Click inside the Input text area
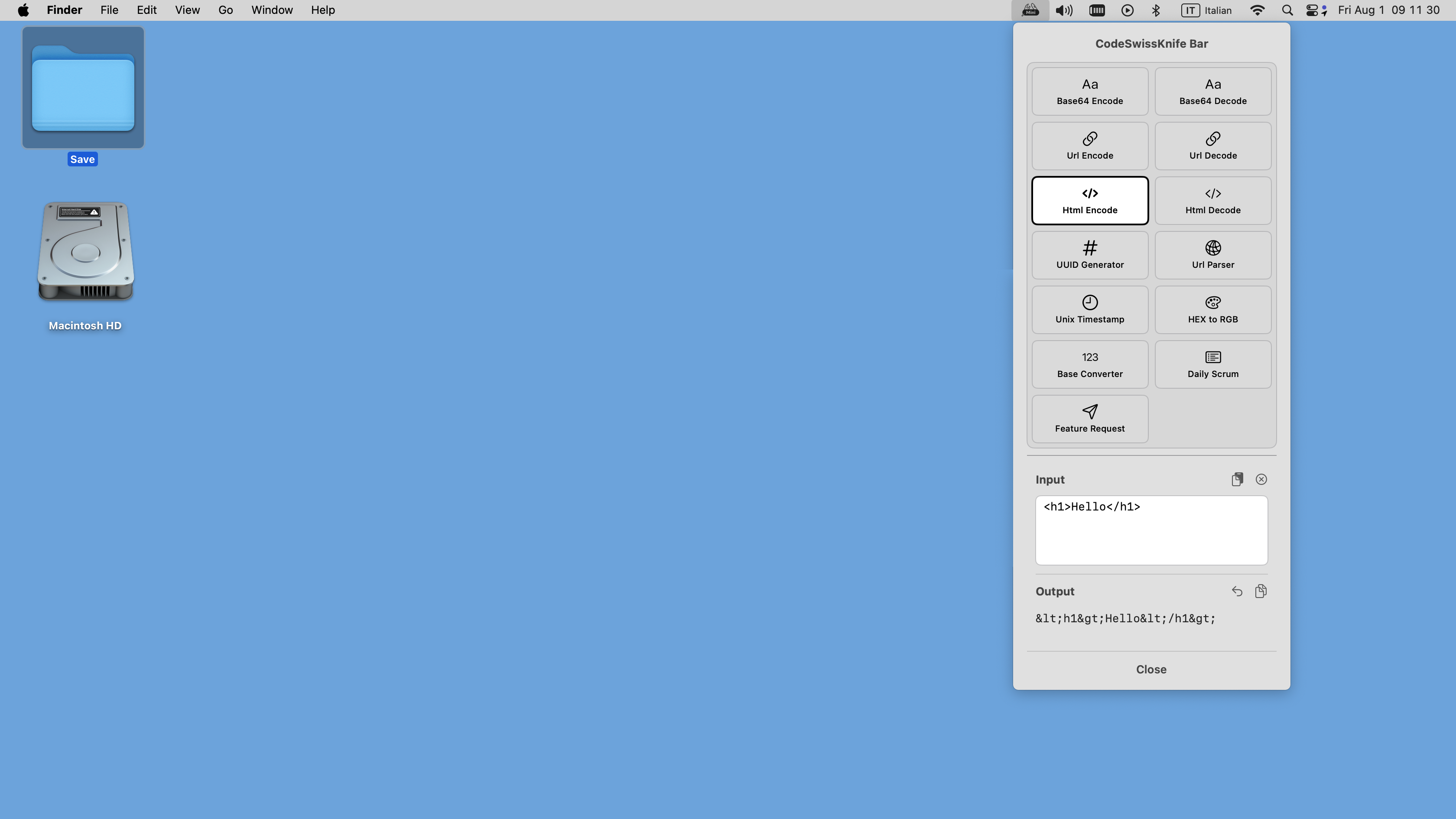The height and width of the screenshot is (819, 1456). 1151,530
